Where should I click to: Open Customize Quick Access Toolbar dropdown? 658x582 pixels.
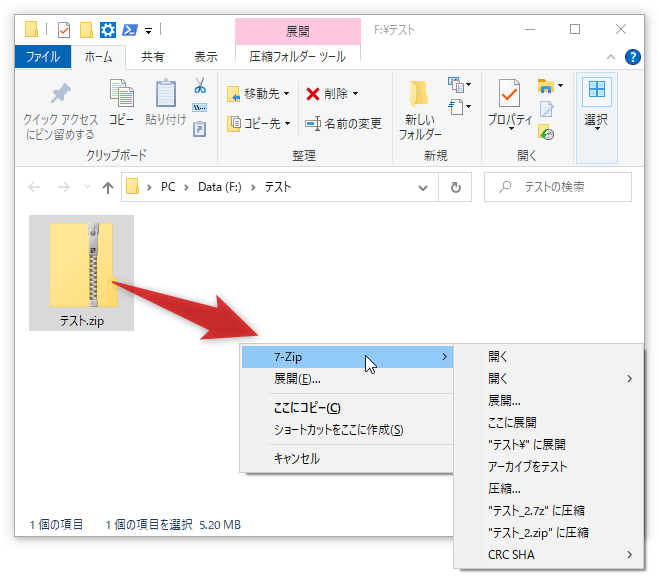click(x=149, y=31)
